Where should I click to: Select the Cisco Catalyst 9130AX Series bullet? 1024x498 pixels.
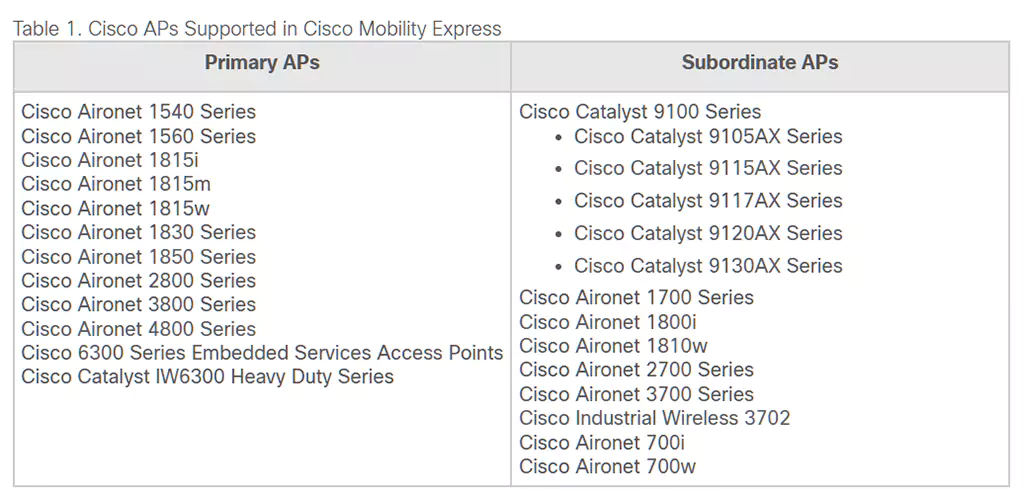(x=708, y=266)
